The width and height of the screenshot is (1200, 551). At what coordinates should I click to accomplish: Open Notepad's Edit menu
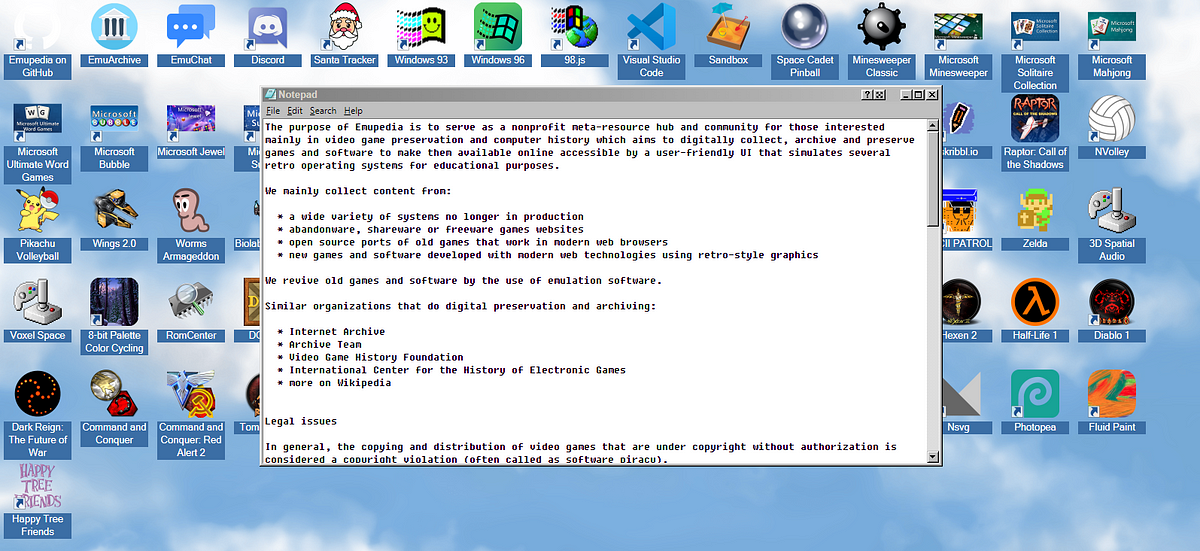295,111
